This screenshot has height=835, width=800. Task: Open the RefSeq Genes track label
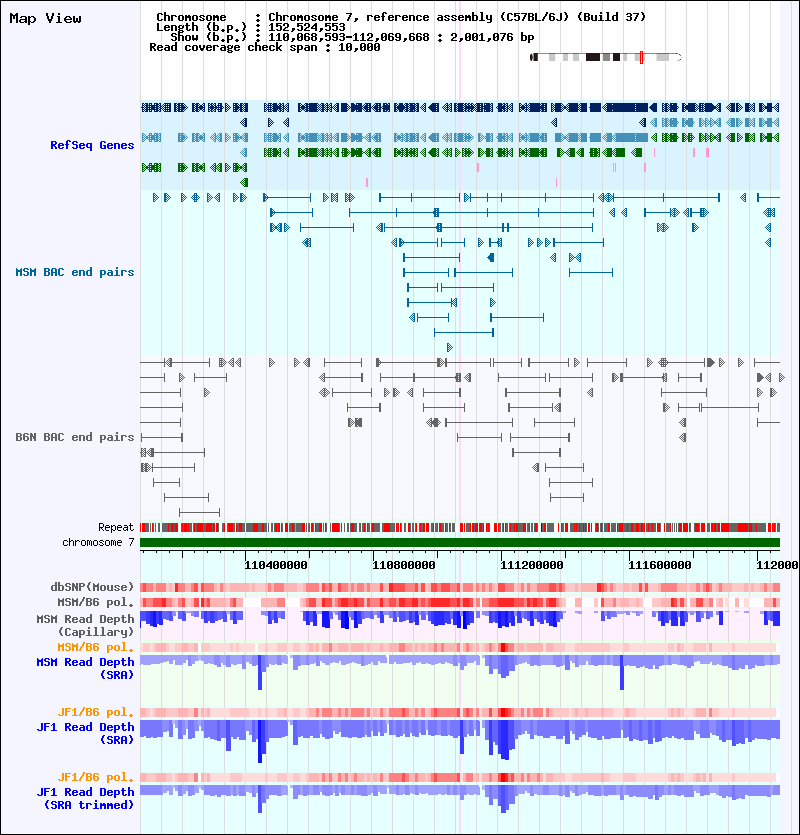[92, 145]
